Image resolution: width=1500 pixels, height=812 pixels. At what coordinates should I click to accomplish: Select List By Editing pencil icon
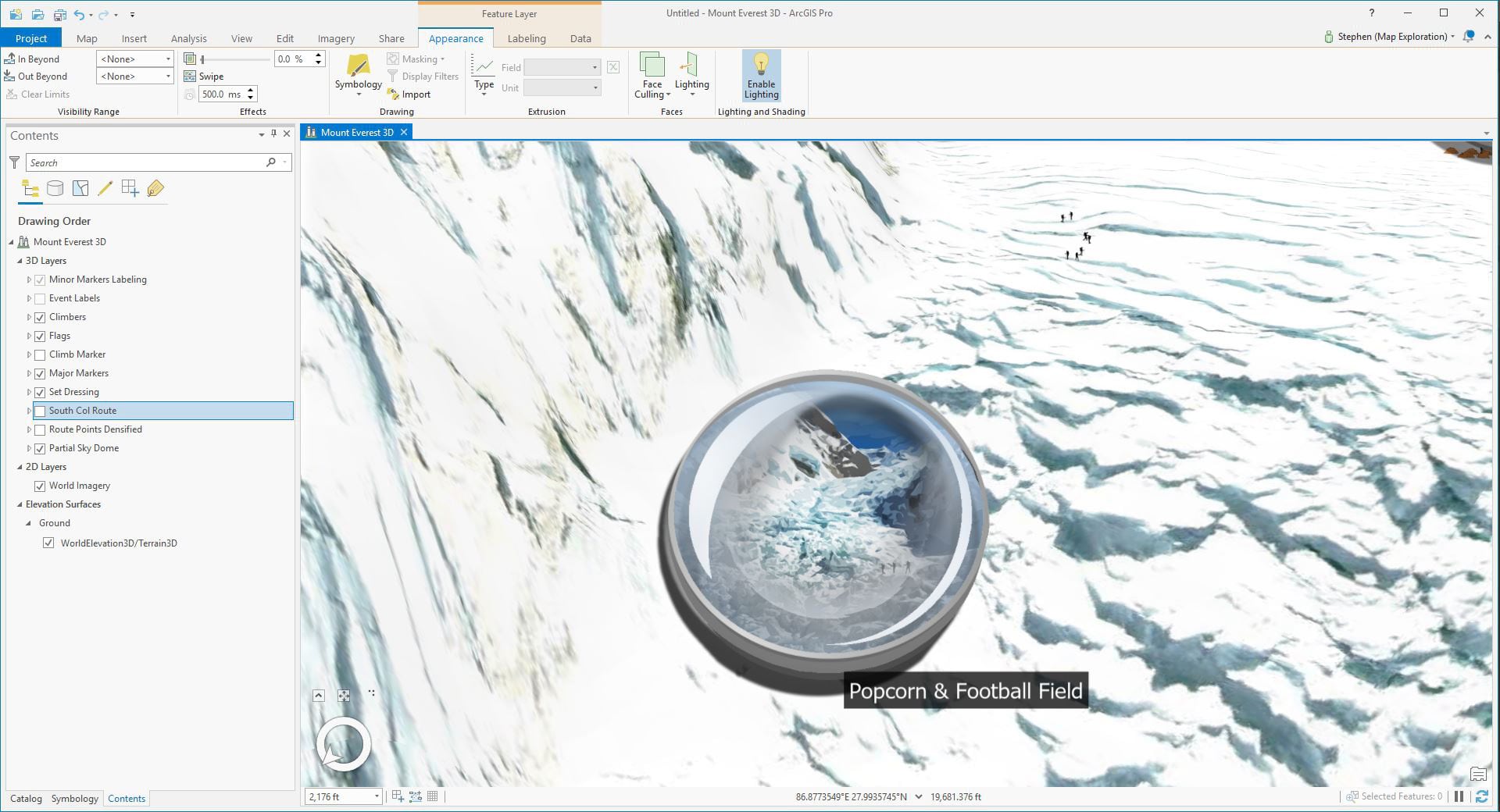click(105, 188)
